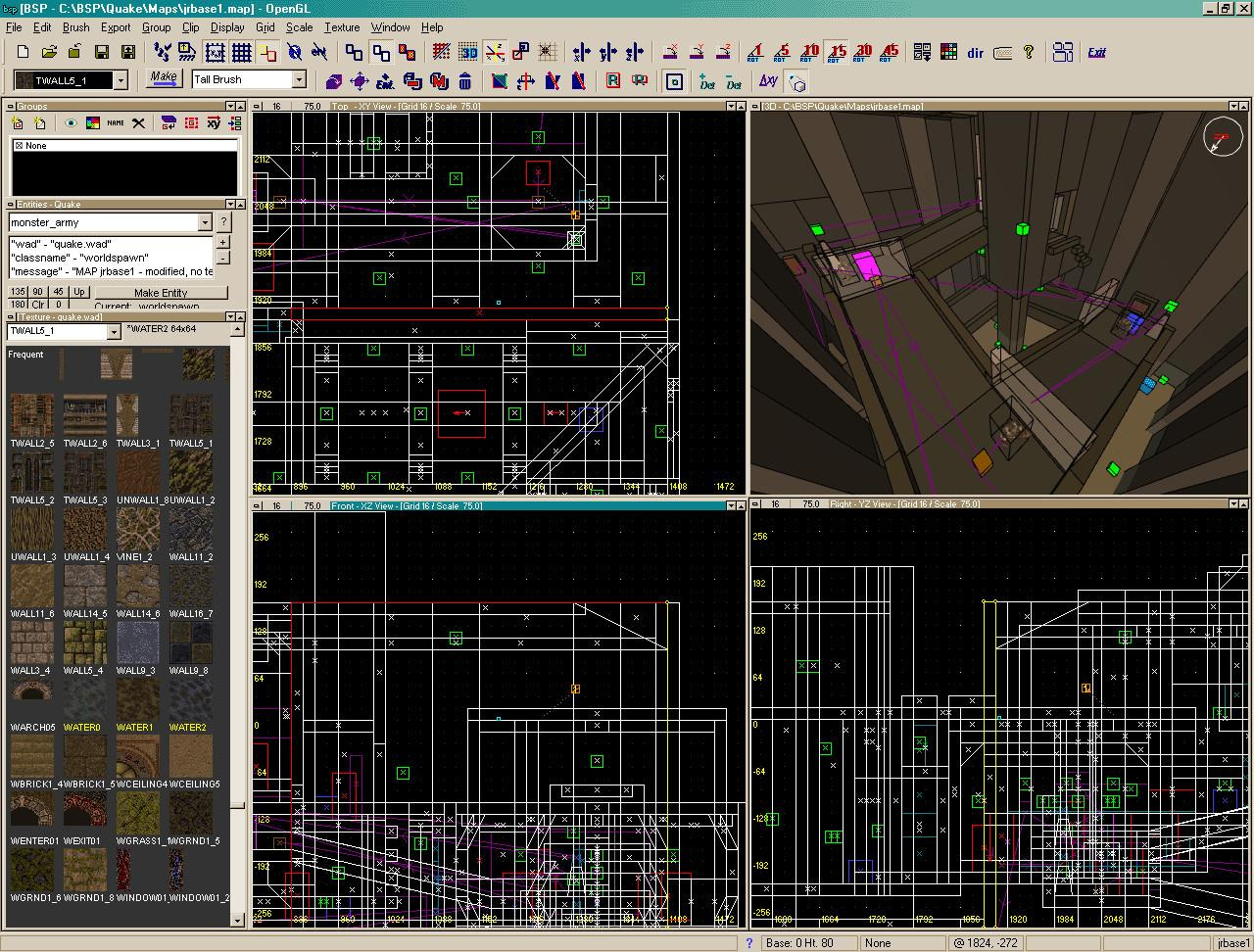Click the Add Detail (+Det) icon
The height and width of the screenshot is (952, 1254).
pos(706,81)
